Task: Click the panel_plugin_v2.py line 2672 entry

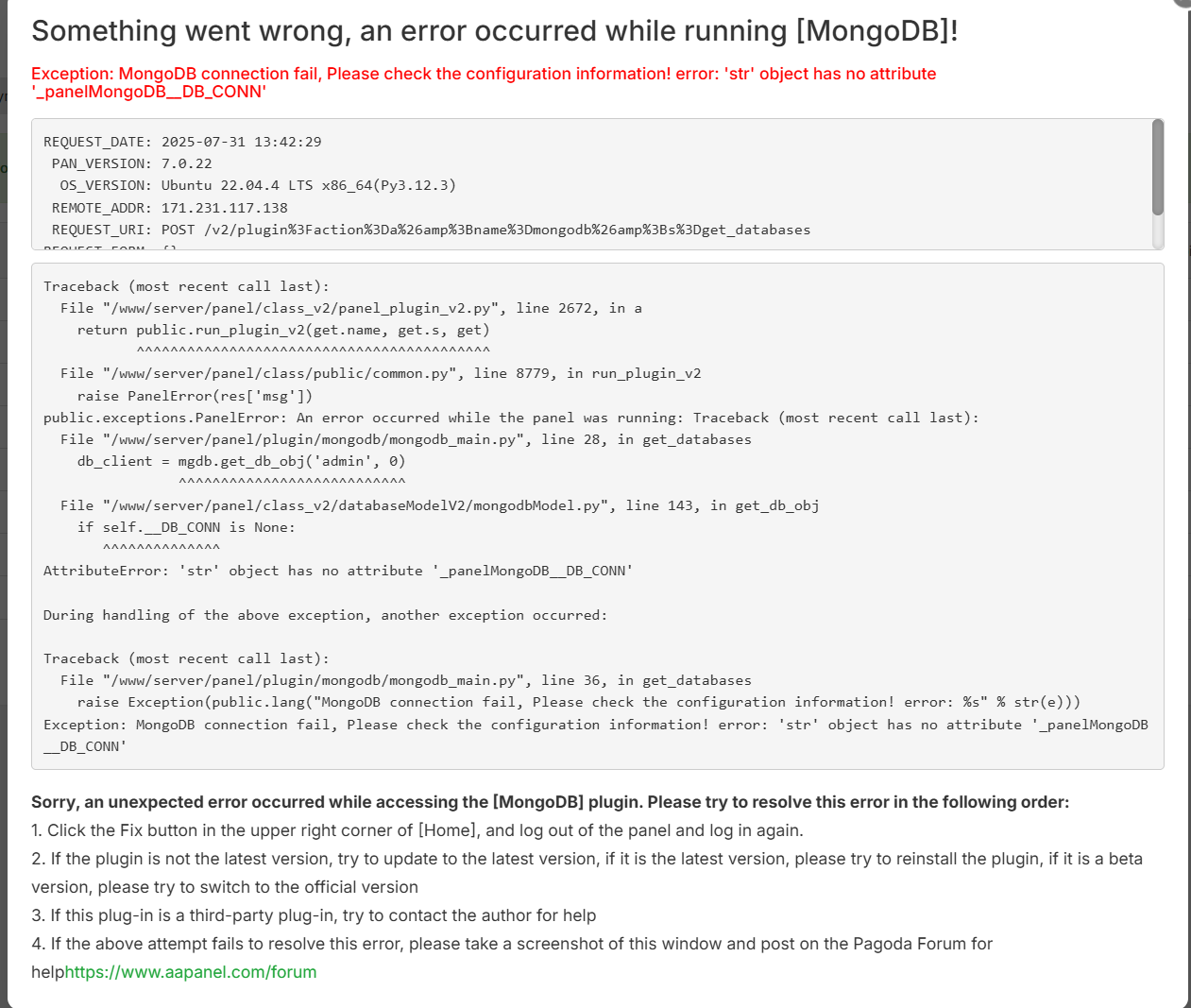Action: [350, 308]
